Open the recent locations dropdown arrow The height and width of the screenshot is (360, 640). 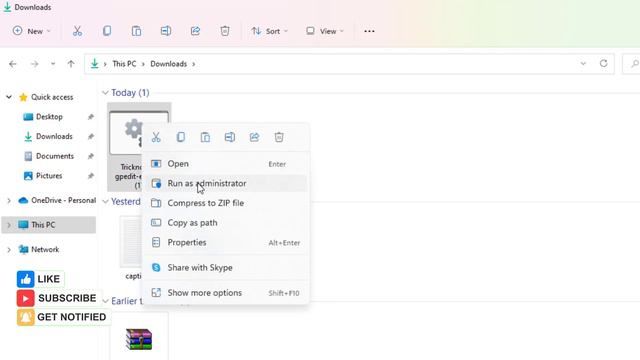click(53, 64)
